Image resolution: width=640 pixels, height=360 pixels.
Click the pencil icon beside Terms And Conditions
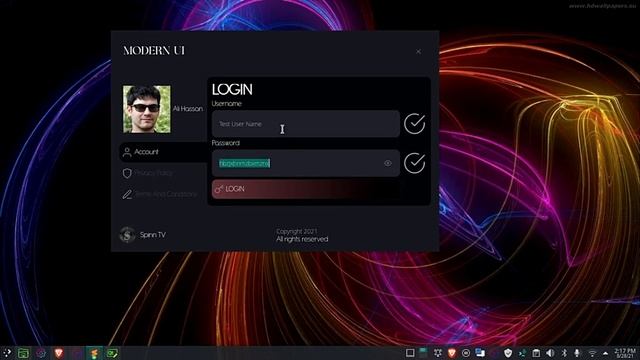(127, 194)
